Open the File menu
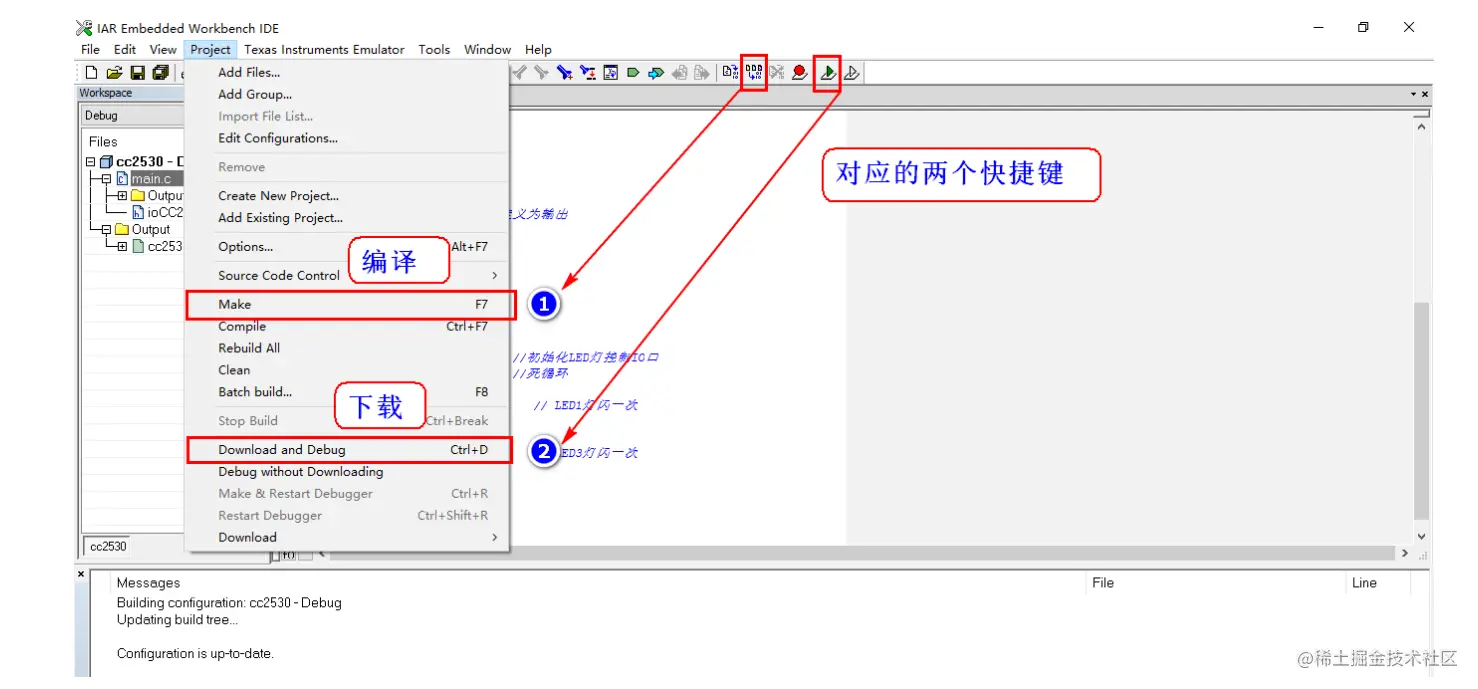Image resolution: width=1478 pixels, height=689 pixels. point(90,49)
